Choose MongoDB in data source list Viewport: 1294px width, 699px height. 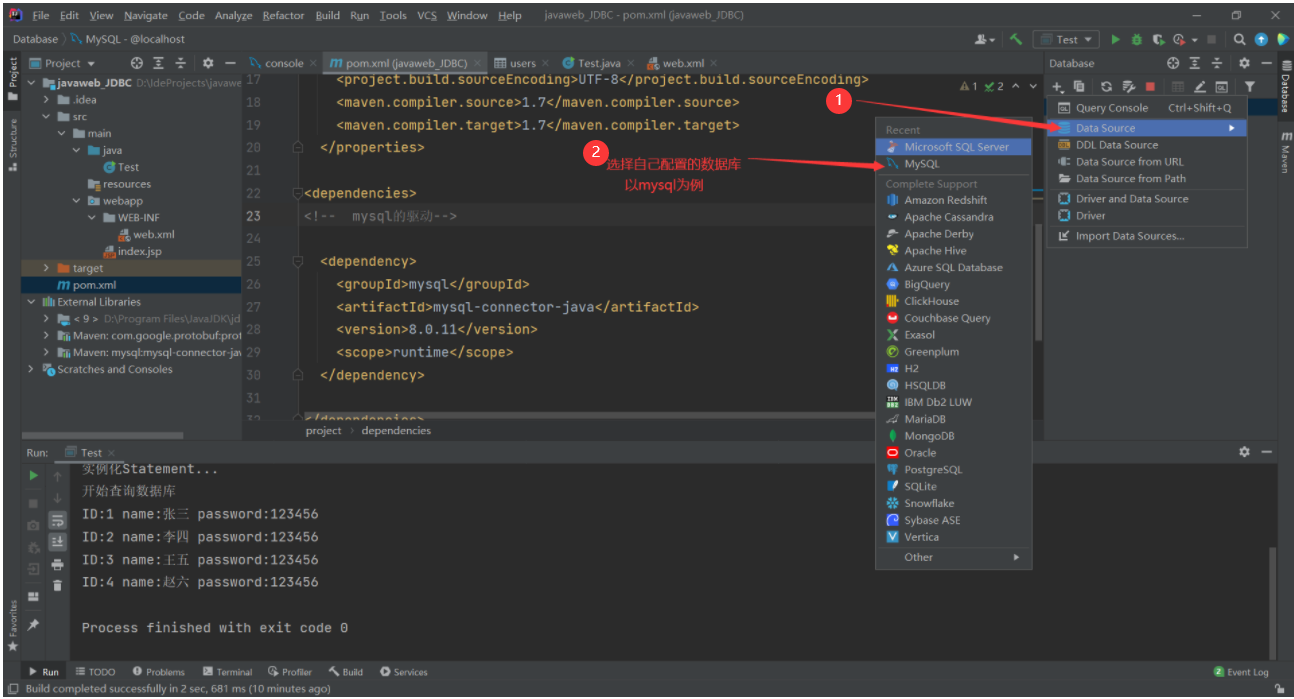(x=953, y=435)
